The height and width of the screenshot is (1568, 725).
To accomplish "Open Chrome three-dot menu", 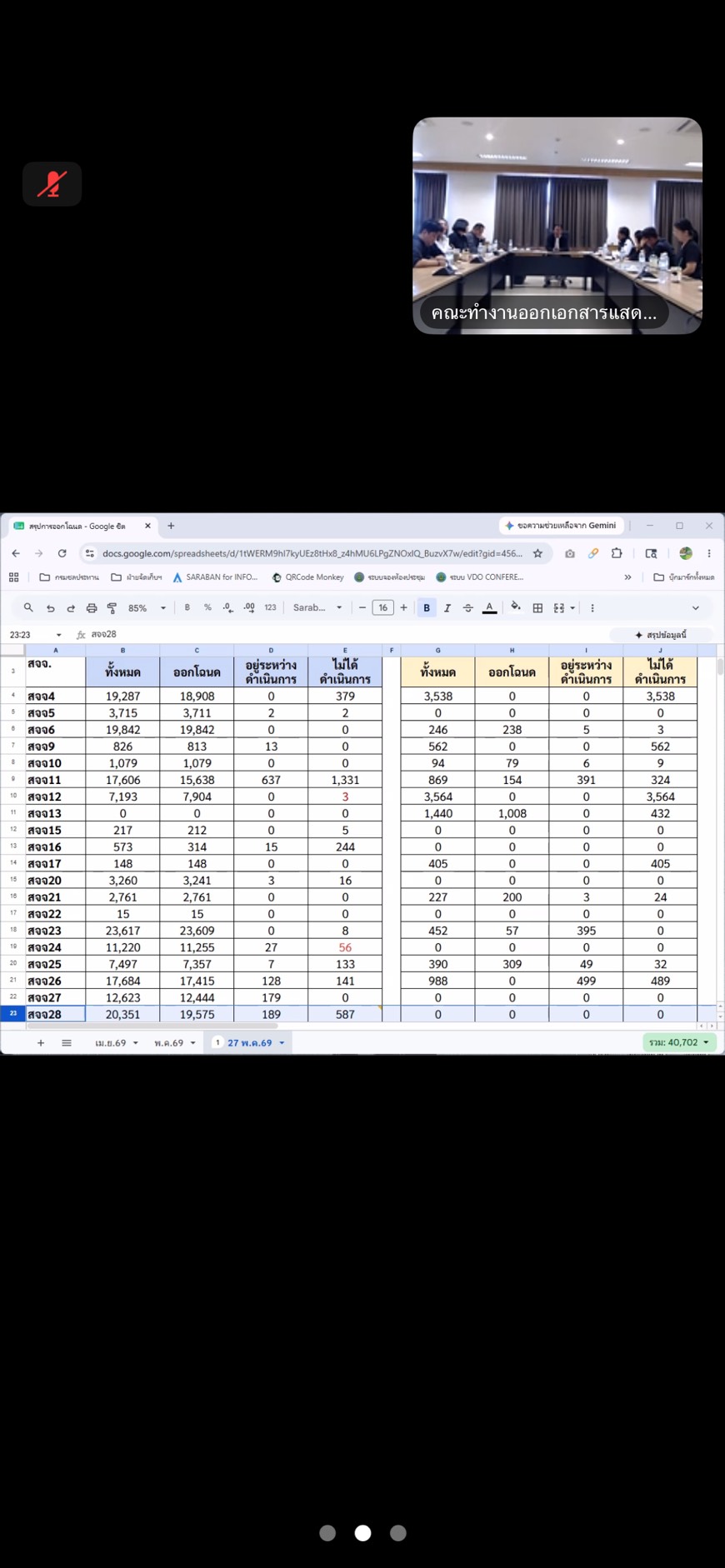I will 709,553.
